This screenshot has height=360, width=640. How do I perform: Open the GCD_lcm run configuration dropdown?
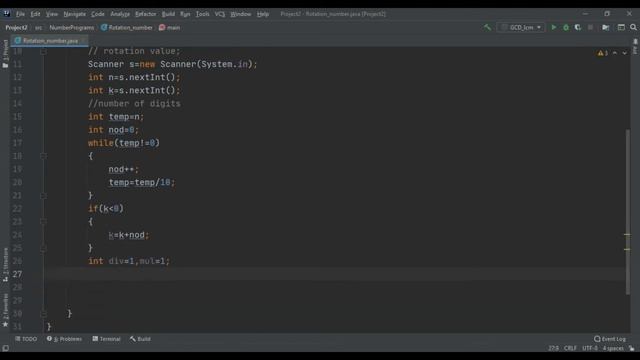pyautogui.click(x=521, y=27)
